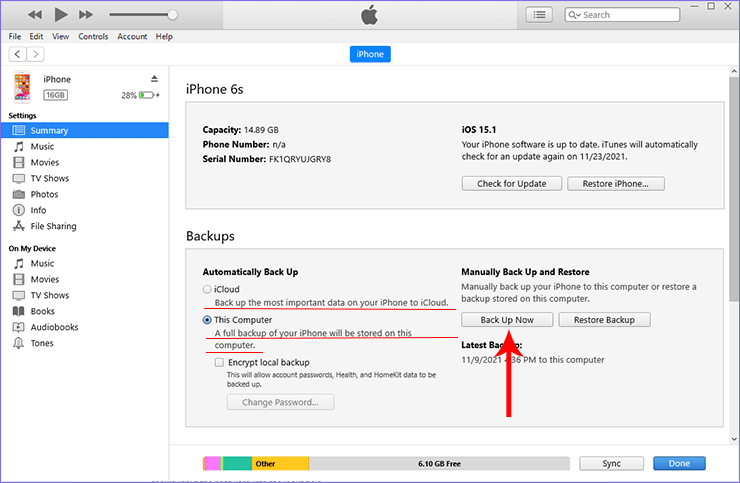Viewport: 740px width, 483px height.
Task: Click the vertical scrollbar thumb
Action: pos(734,189)
